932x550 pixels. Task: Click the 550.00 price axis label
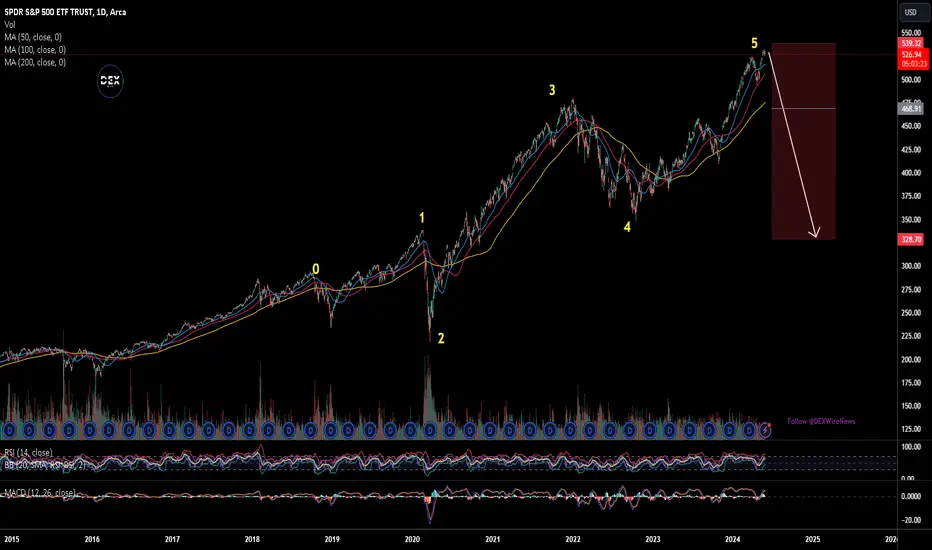[911, 33]
